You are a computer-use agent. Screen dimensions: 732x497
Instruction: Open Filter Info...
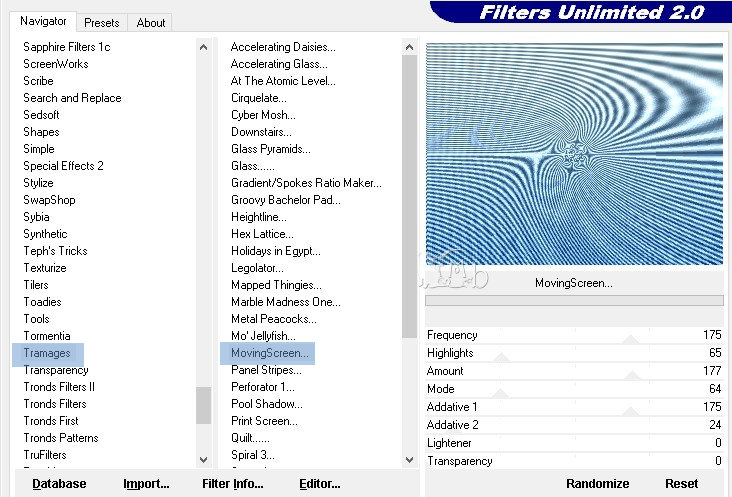232,483
